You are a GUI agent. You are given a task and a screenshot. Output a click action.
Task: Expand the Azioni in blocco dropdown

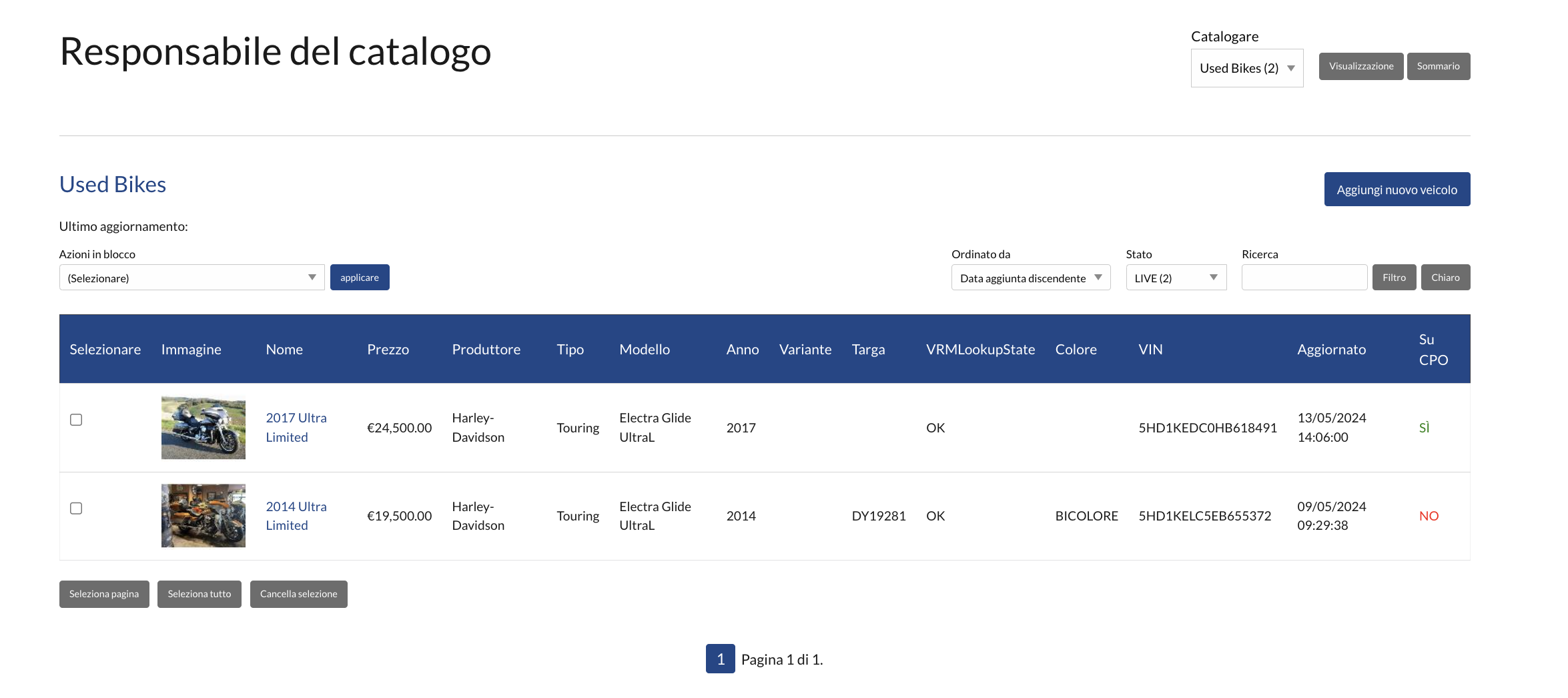coord(191,278)
